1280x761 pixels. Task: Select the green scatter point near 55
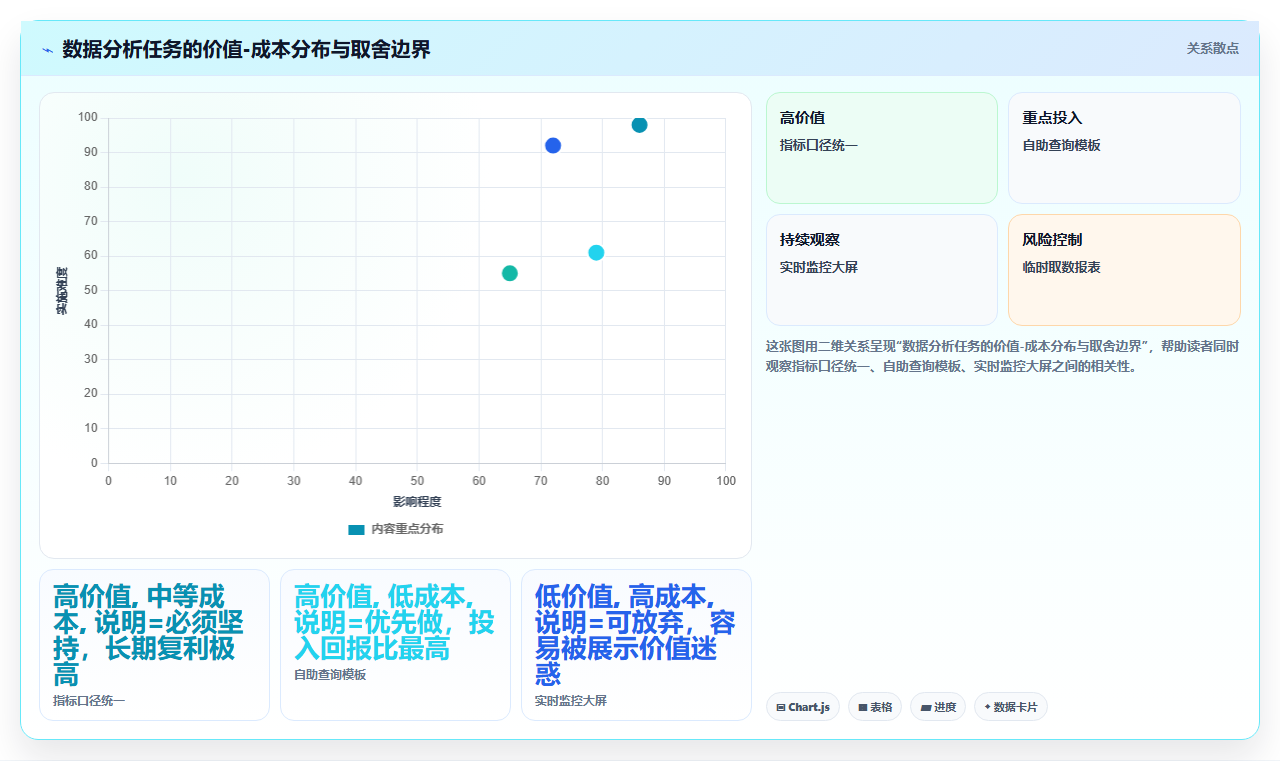pos(510,273)
